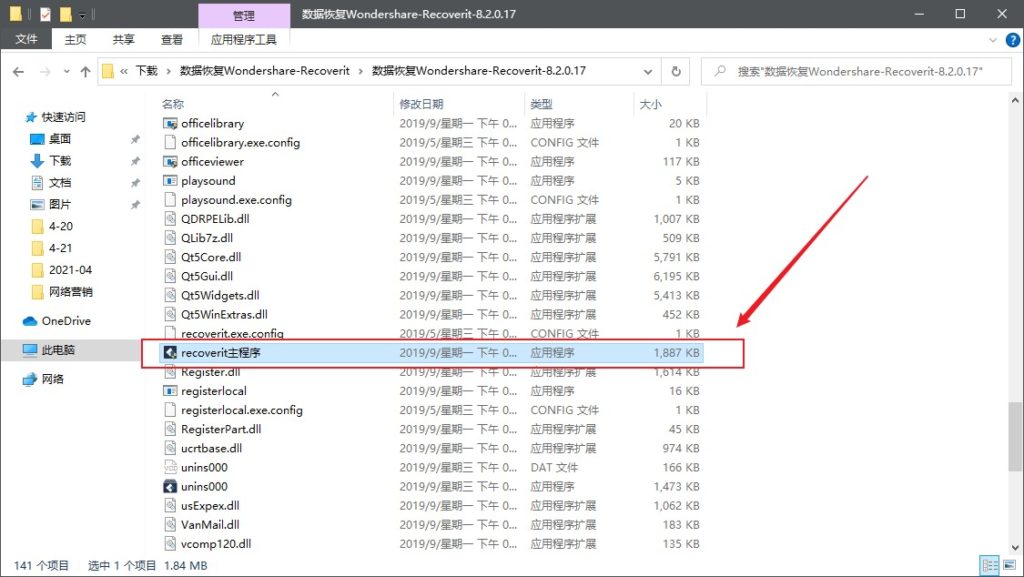This screenshot has width=1024, height=577.
Task: Expand the address bar hidden path chevrons
Action: point(123,71)
